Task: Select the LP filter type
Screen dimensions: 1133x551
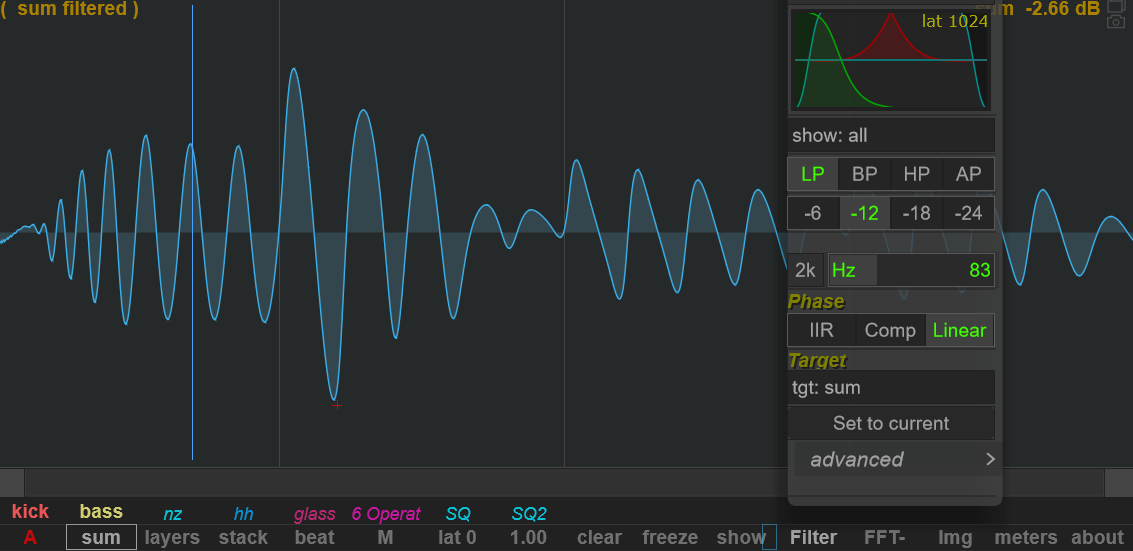Action: (813, 174)
